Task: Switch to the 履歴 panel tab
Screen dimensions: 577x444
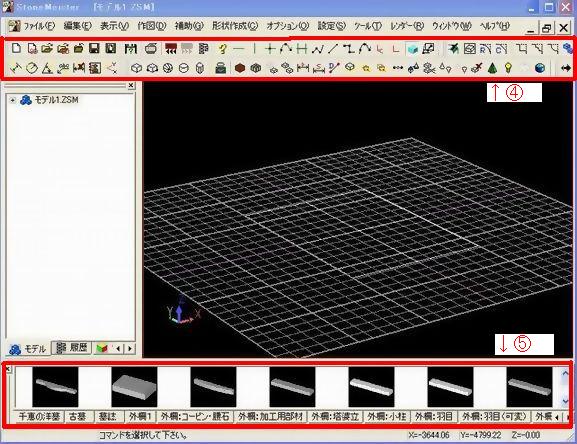Action: 72,347
